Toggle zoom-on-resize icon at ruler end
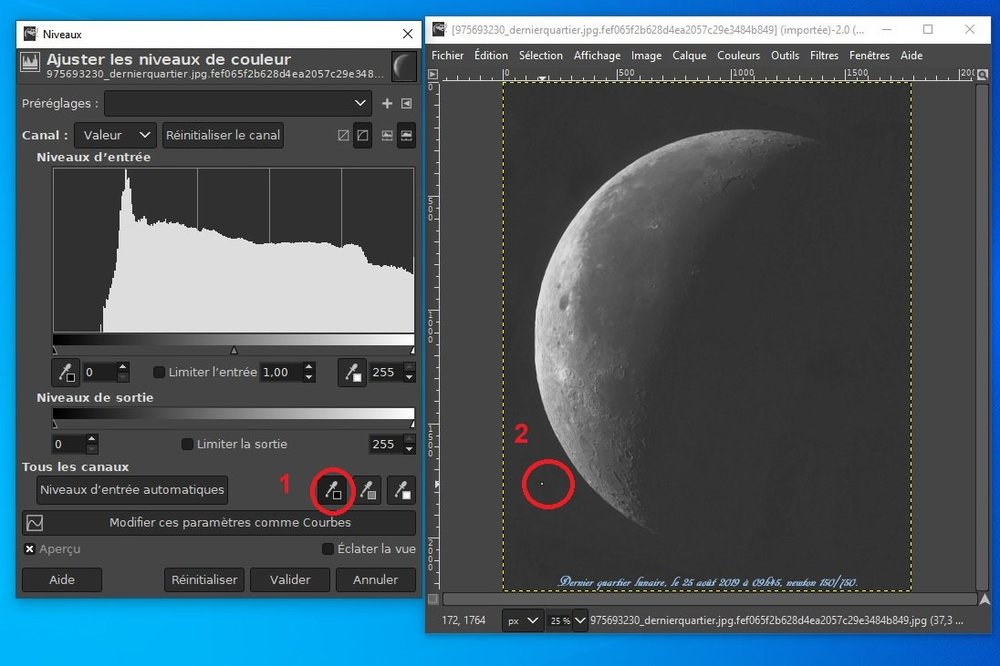The image size is (1000, 666). coord(983,75)
